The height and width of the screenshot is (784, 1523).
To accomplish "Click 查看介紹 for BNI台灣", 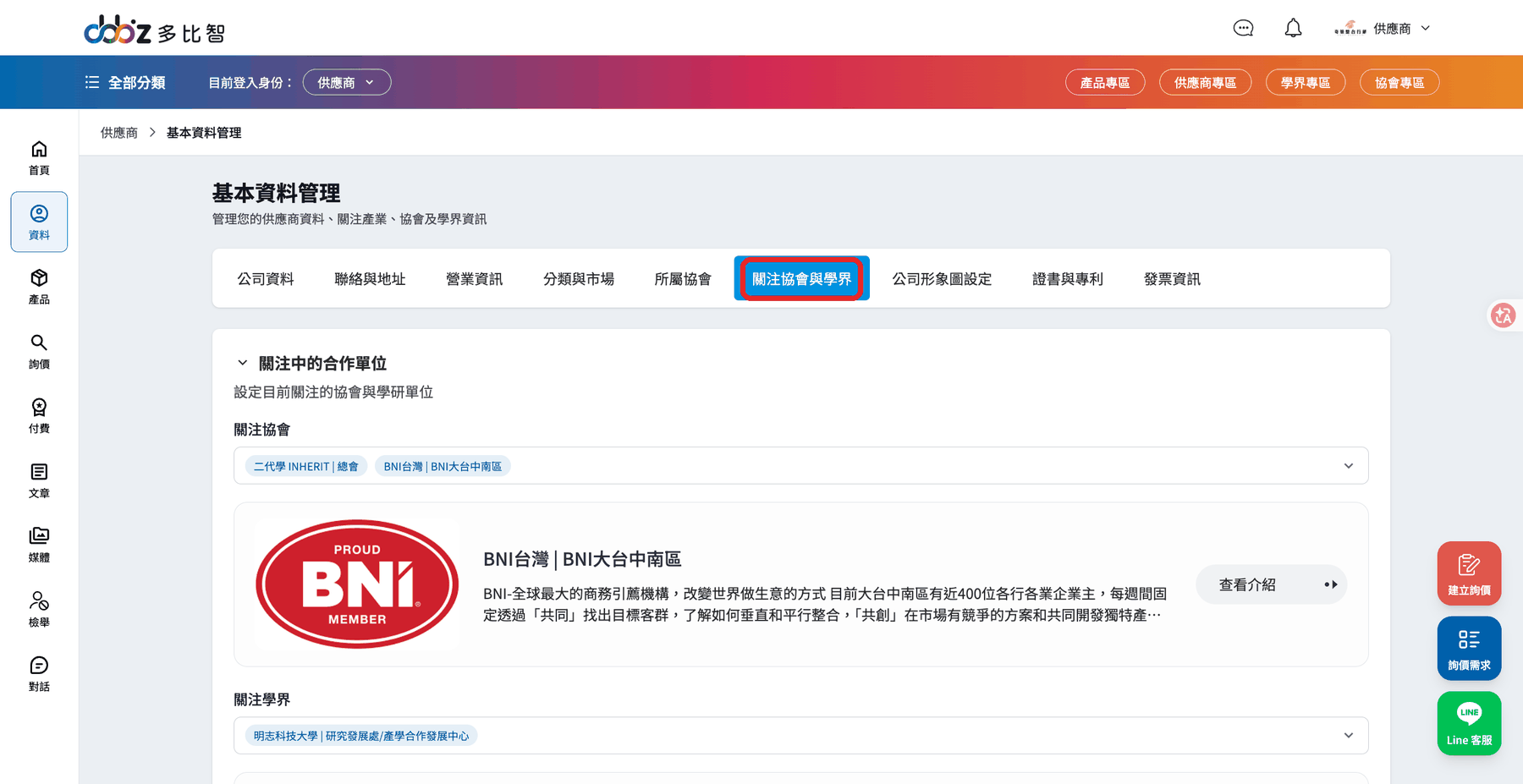I will [1271, 584].
